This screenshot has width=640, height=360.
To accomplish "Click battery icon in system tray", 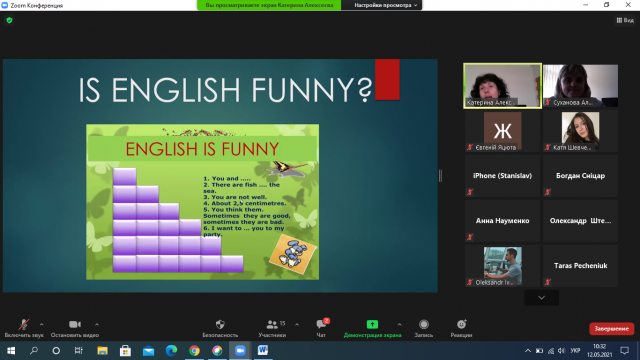I will (540, 351).
